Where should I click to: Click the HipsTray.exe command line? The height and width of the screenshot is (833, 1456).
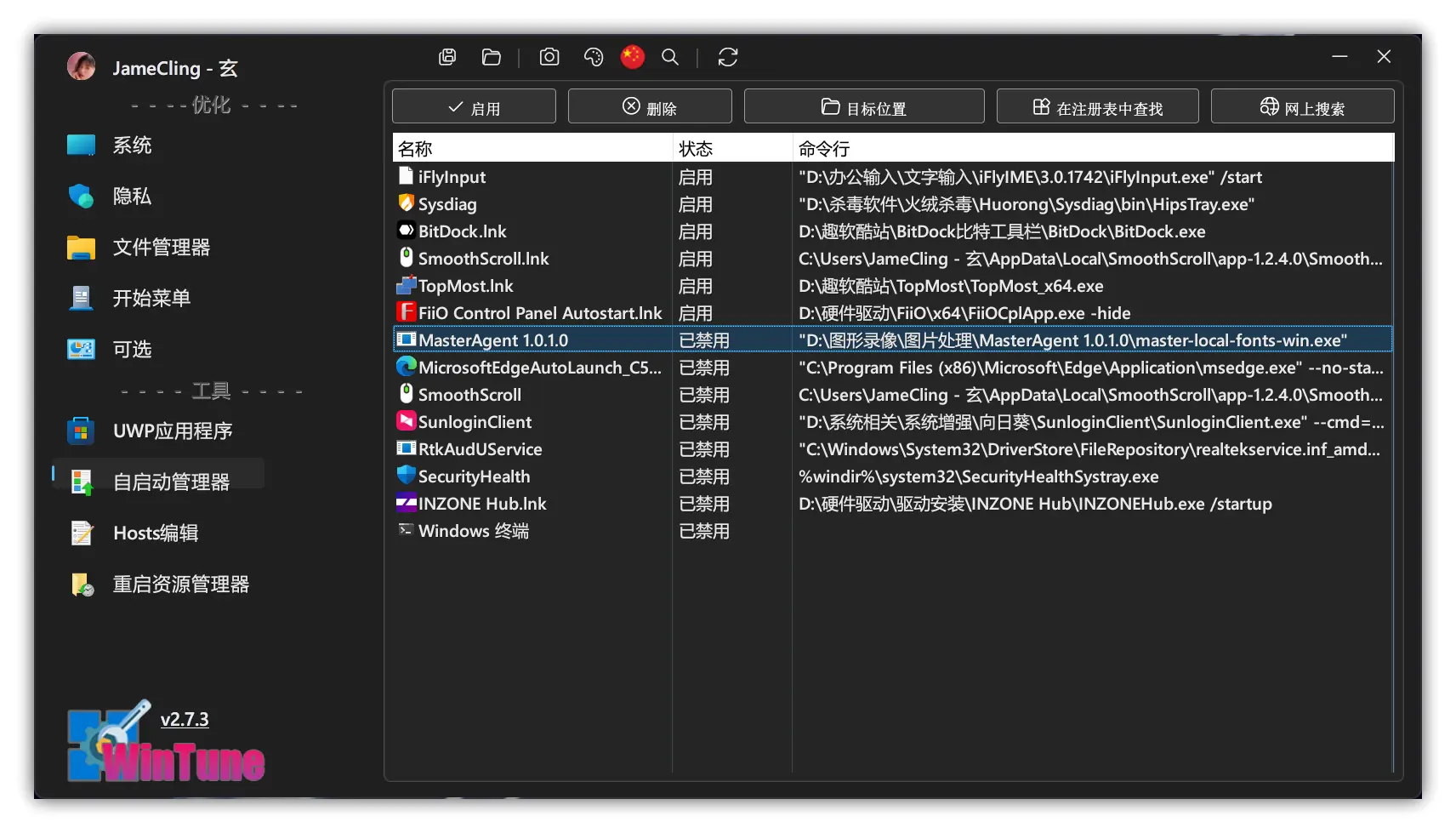click(1027, 204)
